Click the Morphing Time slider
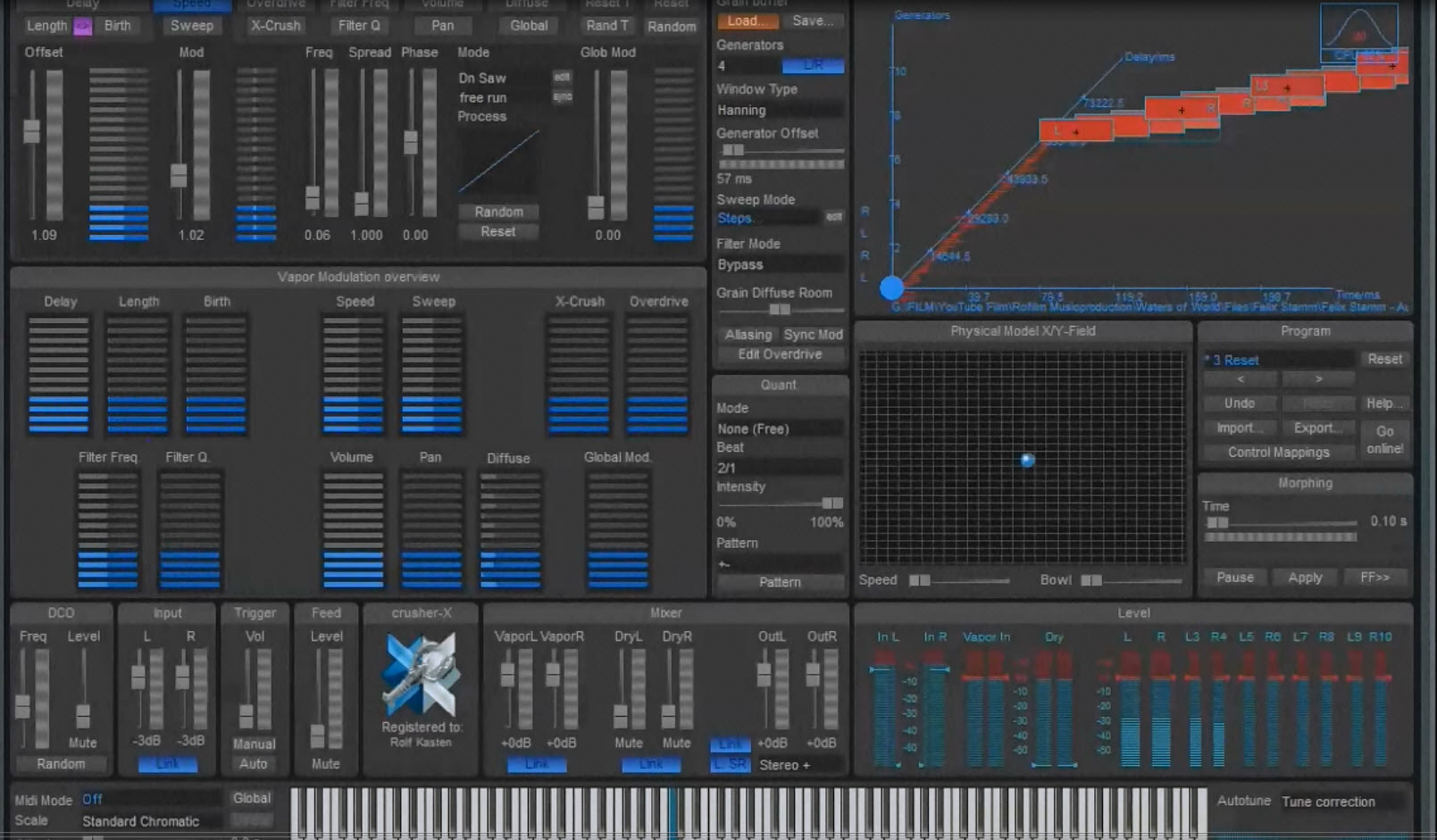This screenshot has height=840, width=1437. [x=1281, y=523]
